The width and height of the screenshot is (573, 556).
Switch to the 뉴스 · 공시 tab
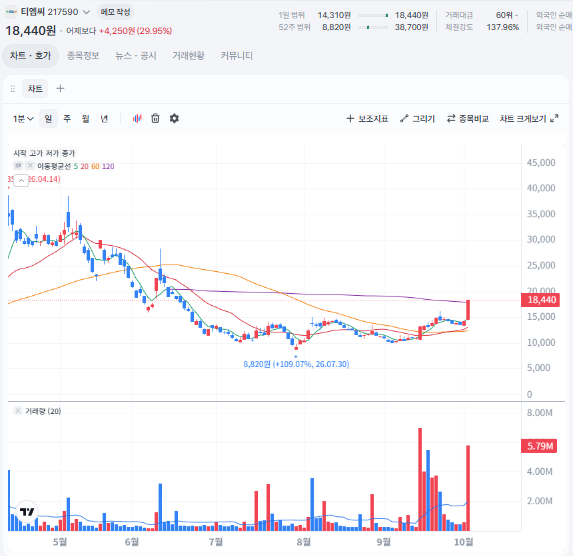point(136,56)
